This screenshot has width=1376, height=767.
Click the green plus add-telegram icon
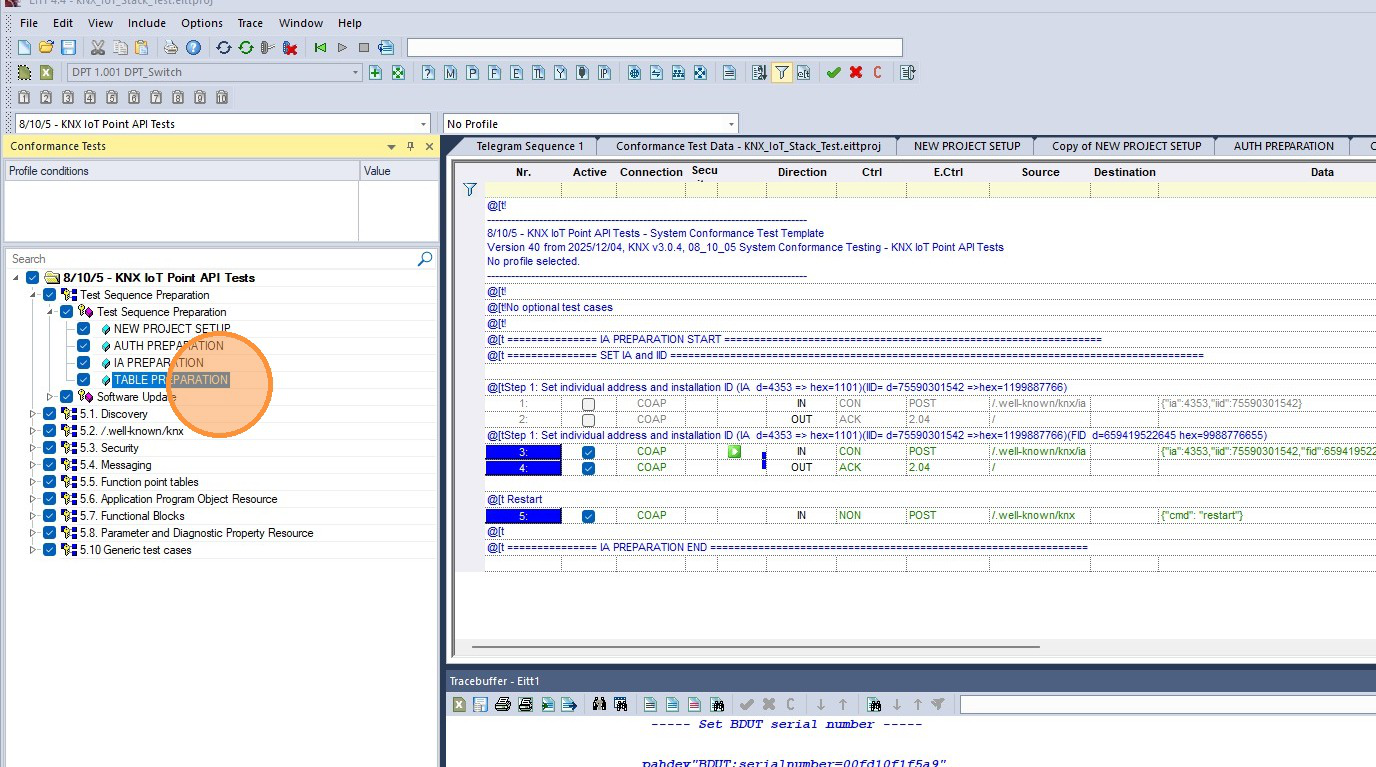pos(376,72)
